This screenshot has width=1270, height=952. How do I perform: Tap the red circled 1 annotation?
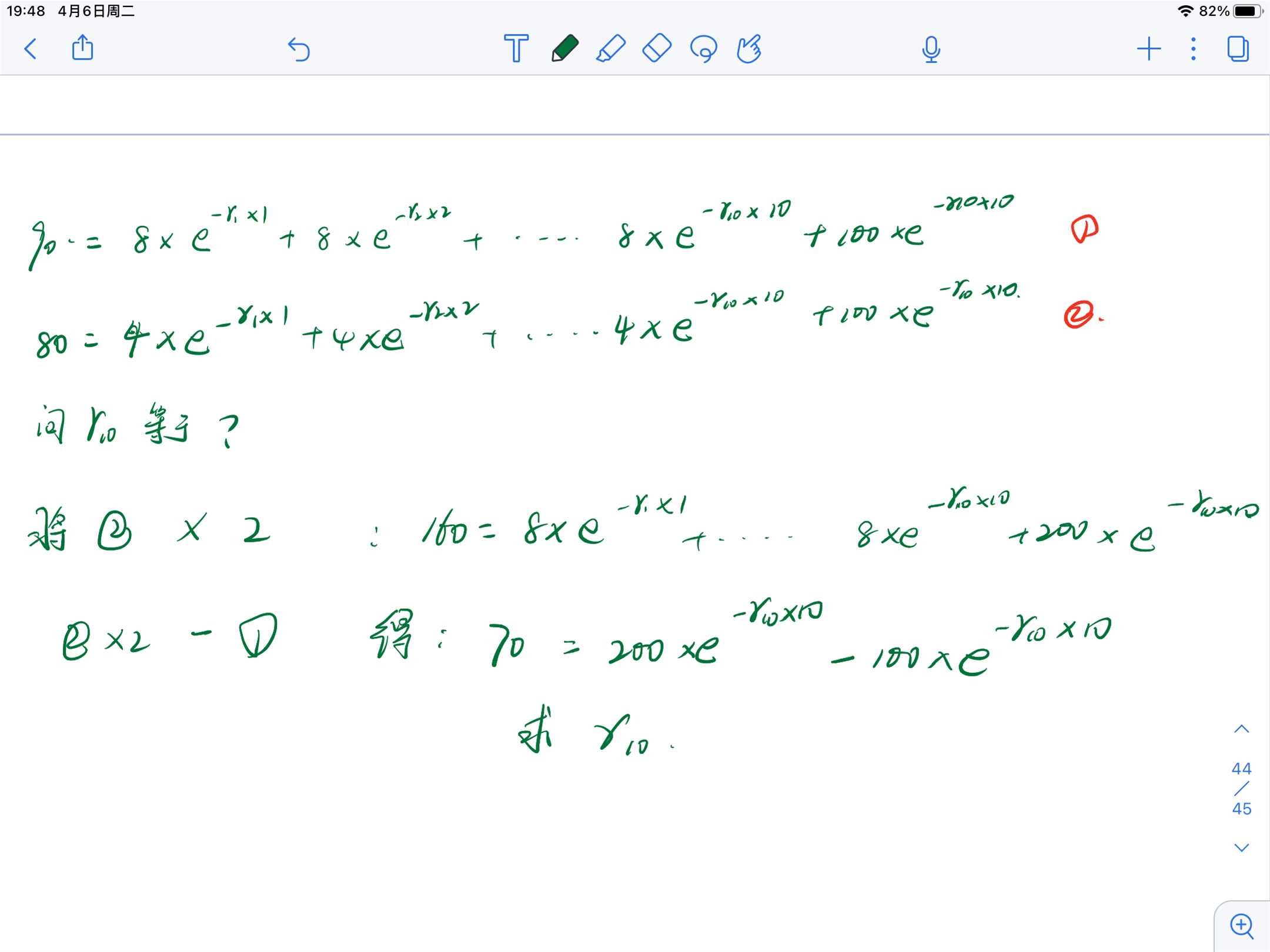click(x=1084, y=229)
